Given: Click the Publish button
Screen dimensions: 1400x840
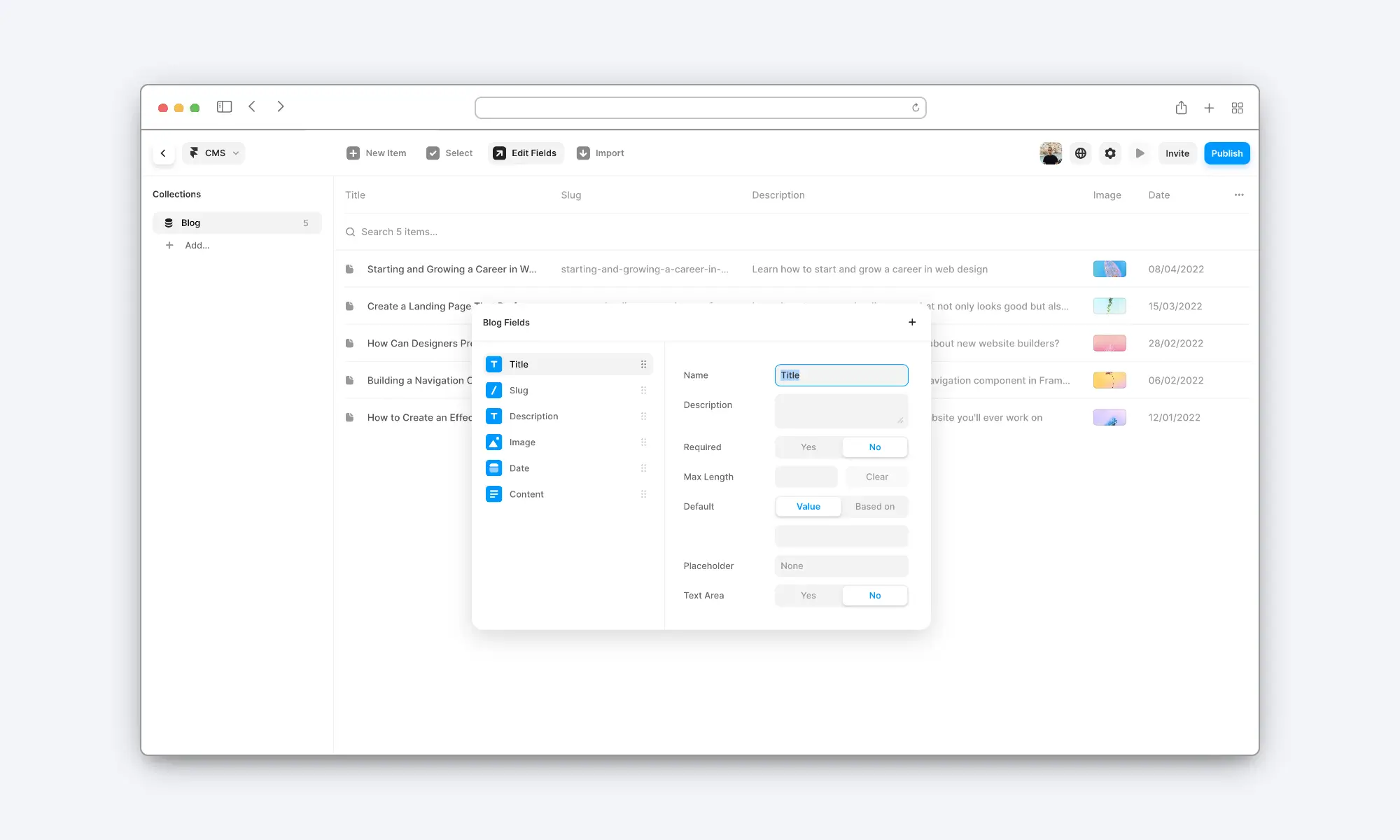Looking at the screenshot, I should pos(1226,153).
